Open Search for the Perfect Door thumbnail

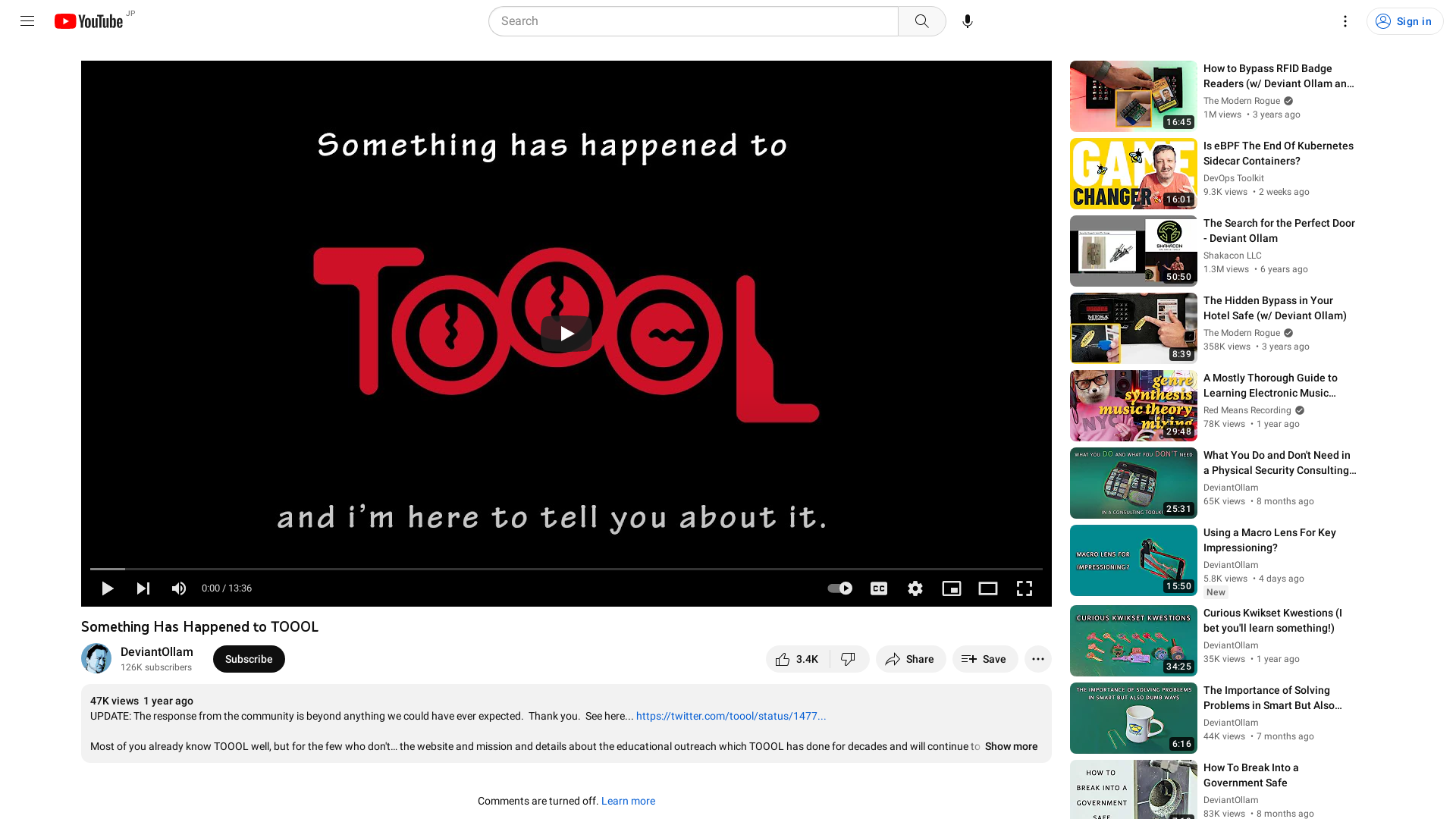tap(1134, 251)
